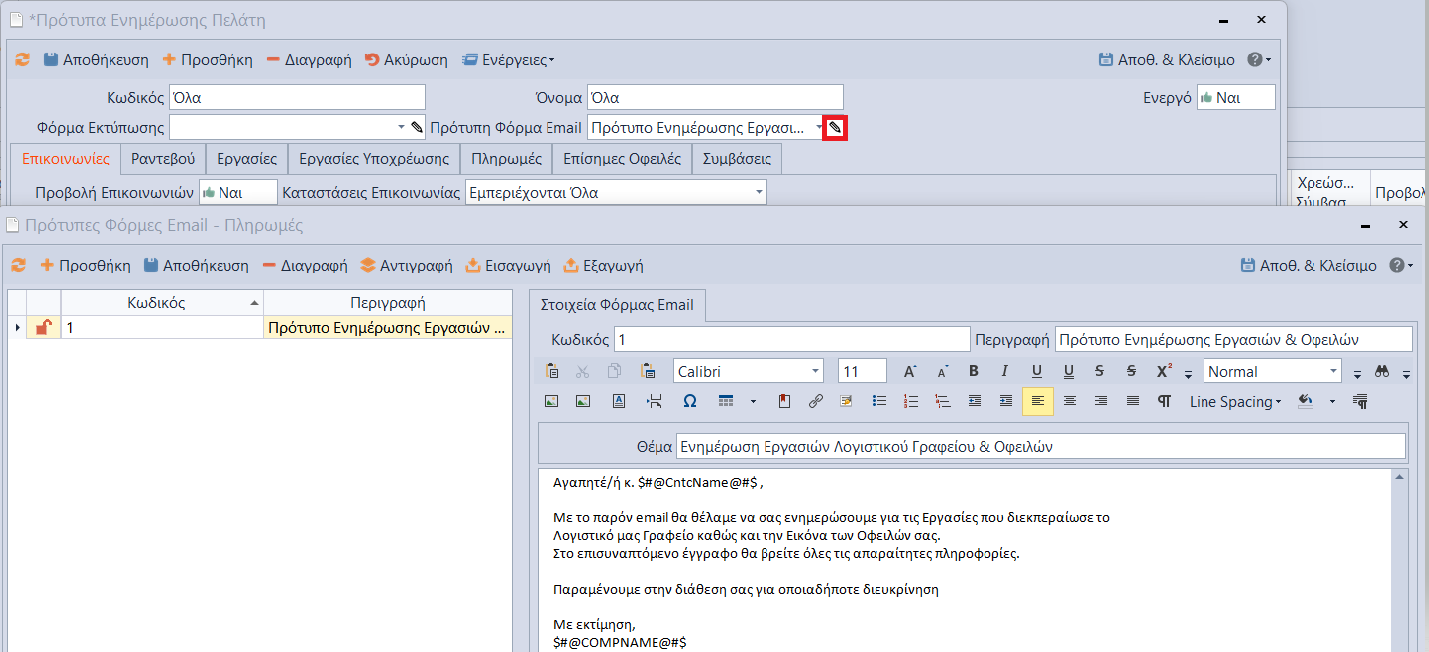Open the Ραντεβού tab

pos(163,158)
